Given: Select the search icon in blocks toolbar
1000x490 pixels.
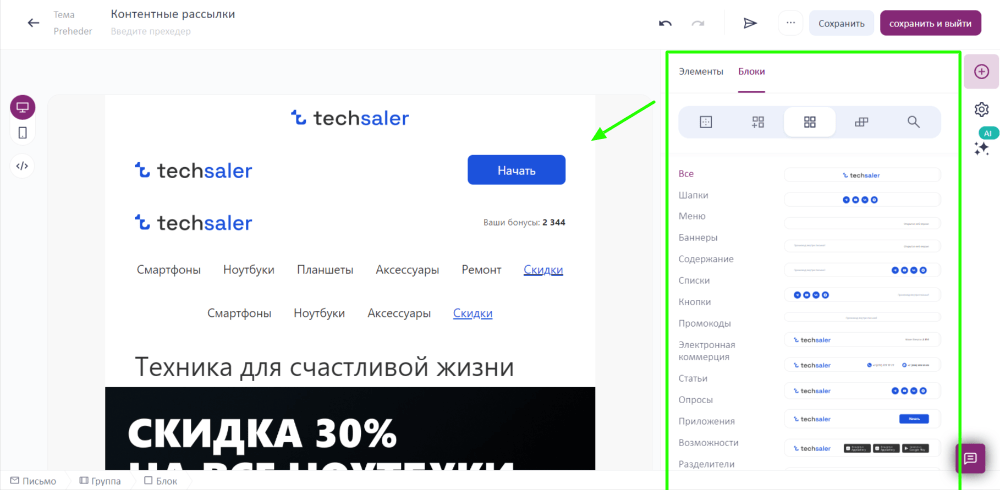Looking at the screenshot, I should click(913, 122).
